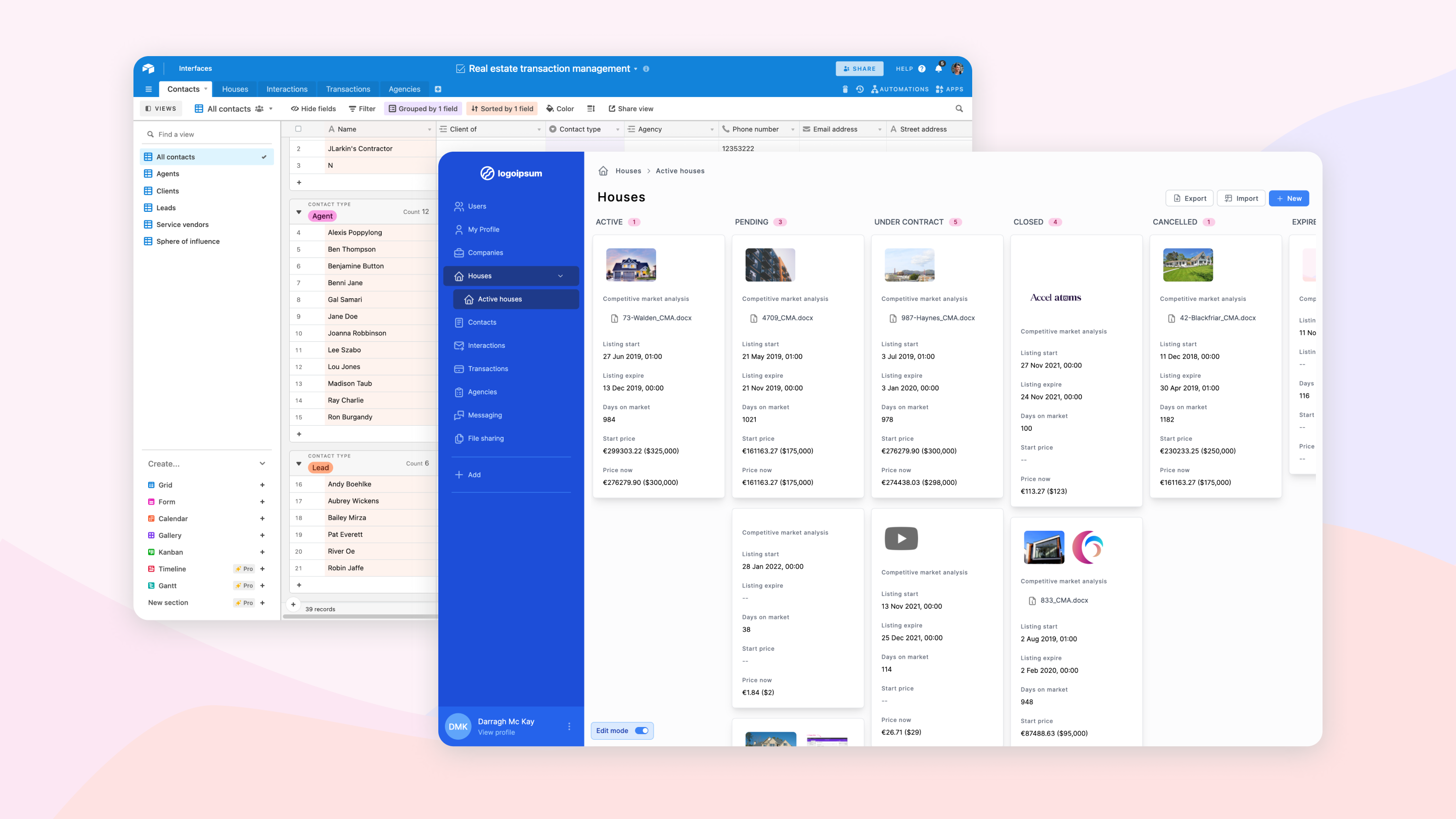The image size is (1456, 819).
Task: Open 987-Haynes_CMA.docx attachment
Action: pyautogui.click(x=938, y=317)
